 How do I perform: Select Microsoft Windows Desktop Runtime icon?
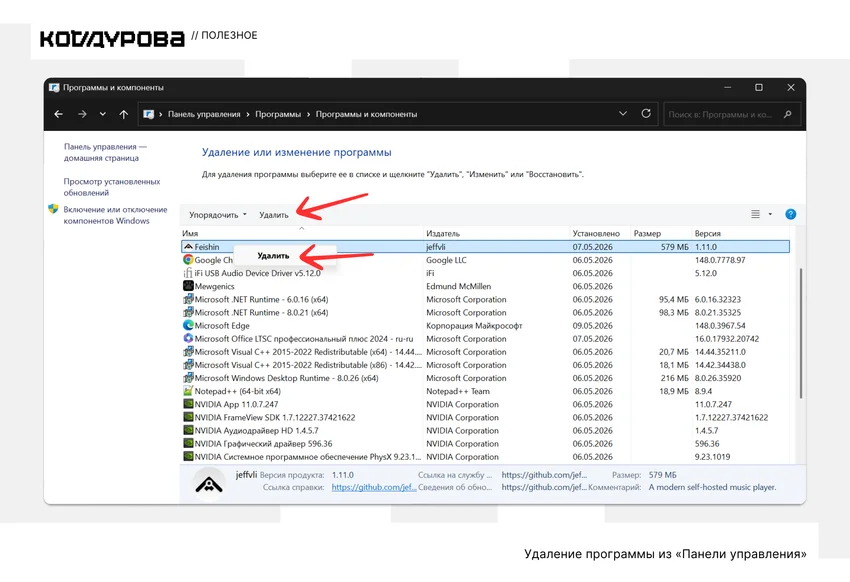[188, 378]
